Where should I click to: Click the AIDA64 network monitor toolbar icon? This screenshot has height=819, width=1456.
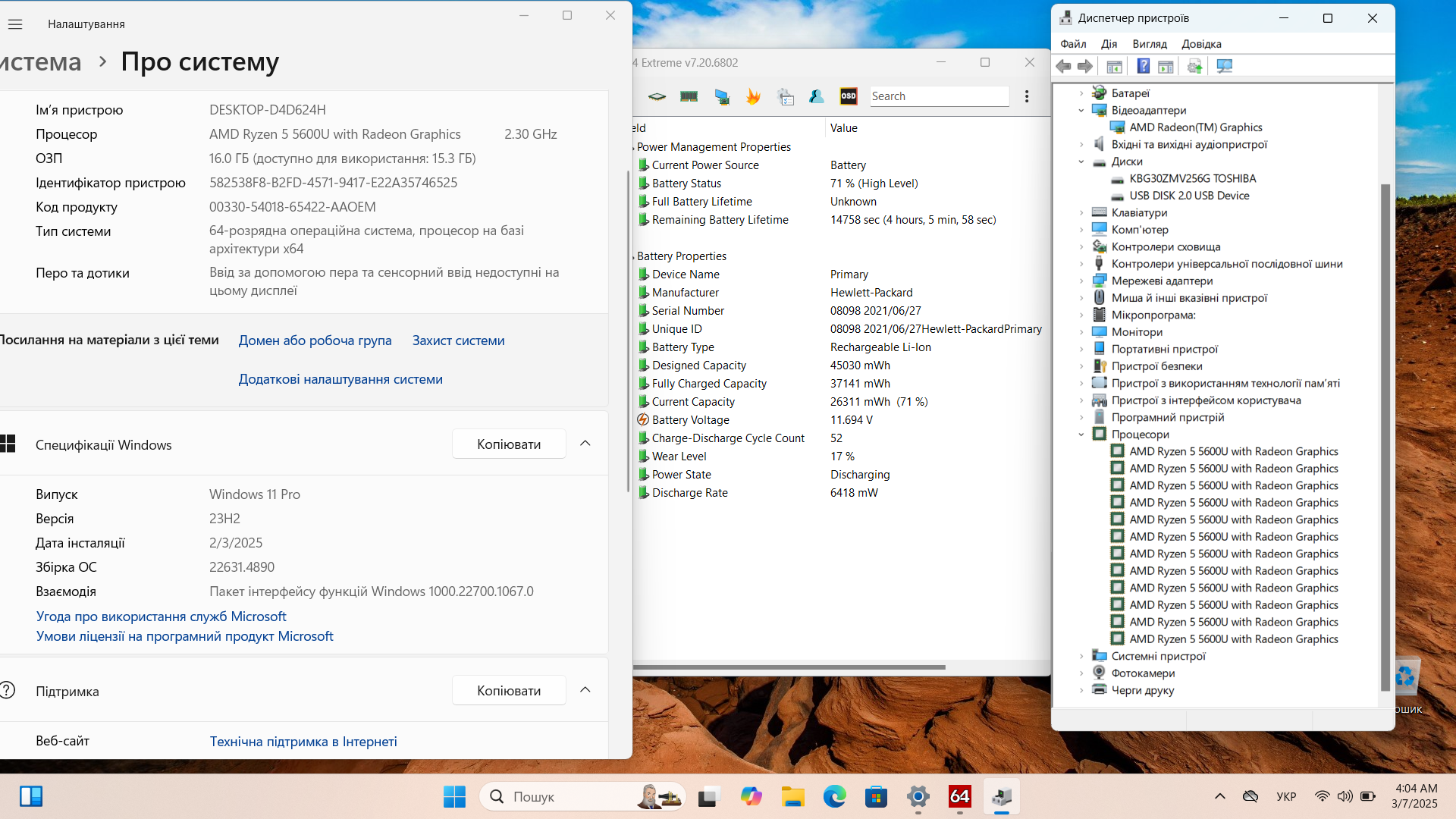pyautogui.click(x=721, y=96)
